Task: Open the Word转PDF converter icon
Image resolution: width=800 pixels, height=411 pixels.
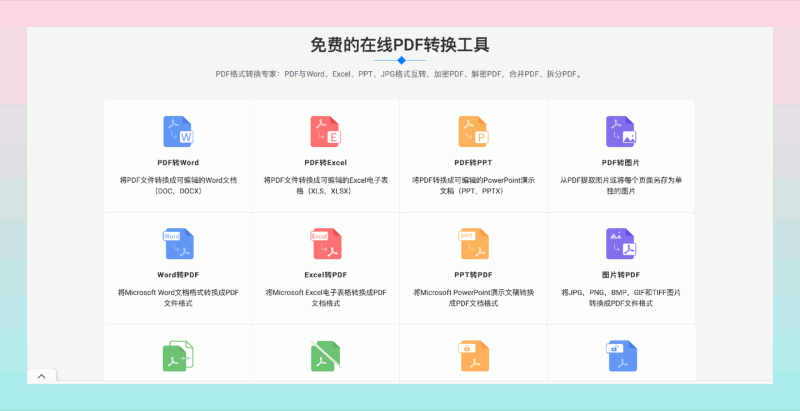Action: (178, 244)
